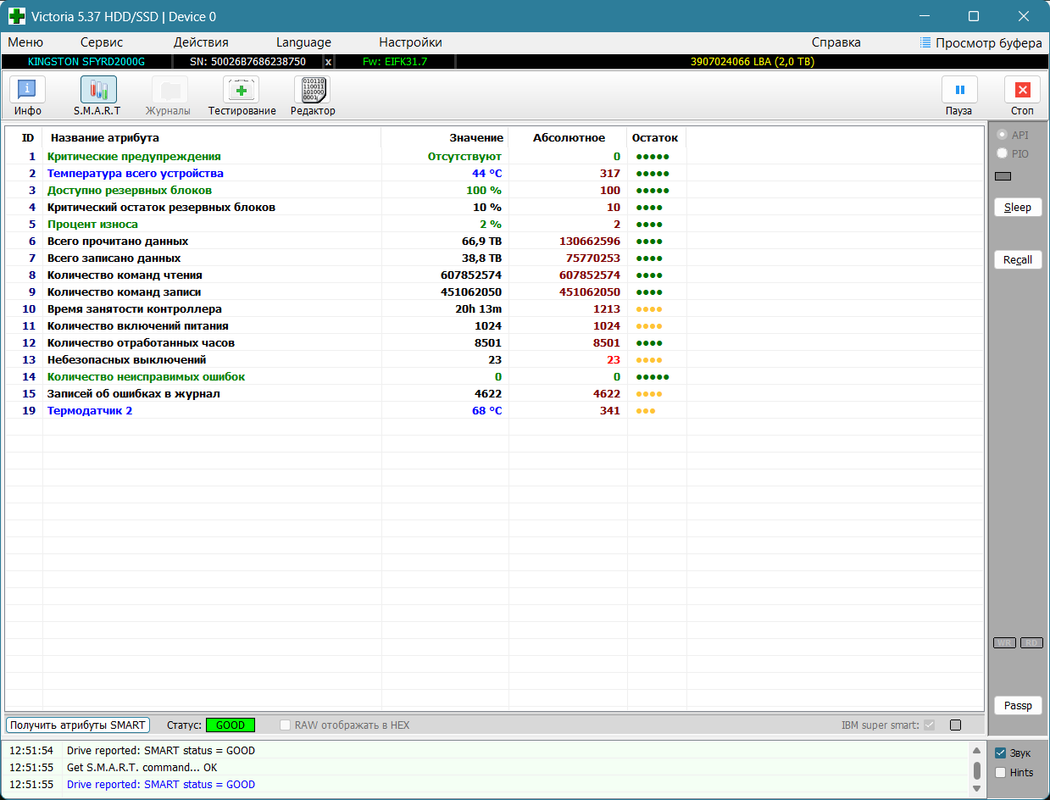Select Записей об ошибках в журнал row

pos(495,394)
